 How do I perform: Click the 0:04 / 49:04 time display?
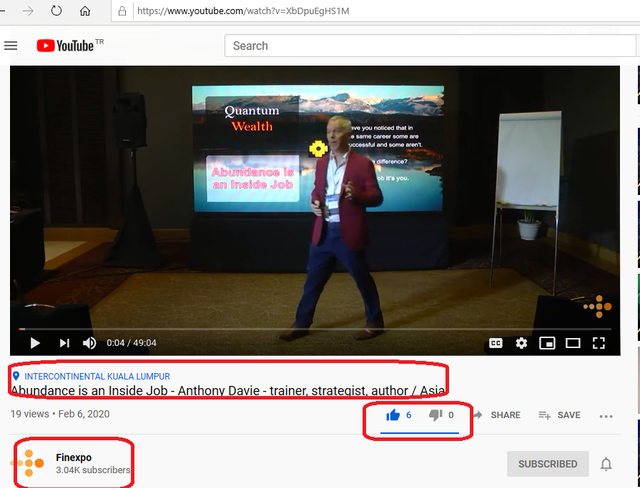click(x=131, y=343)
